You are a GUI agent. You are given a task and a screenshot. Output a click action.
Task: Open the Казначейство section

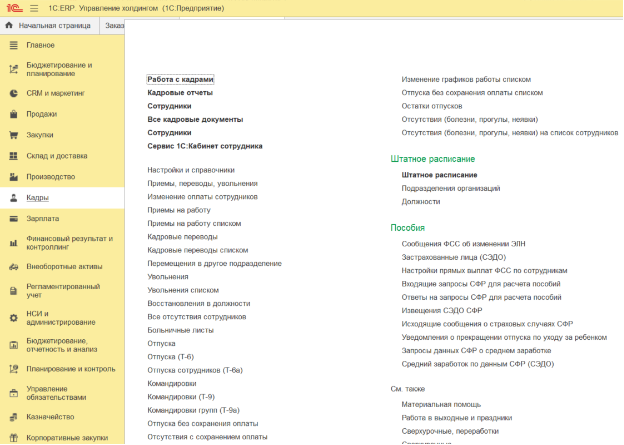click(x=50, y=417)
